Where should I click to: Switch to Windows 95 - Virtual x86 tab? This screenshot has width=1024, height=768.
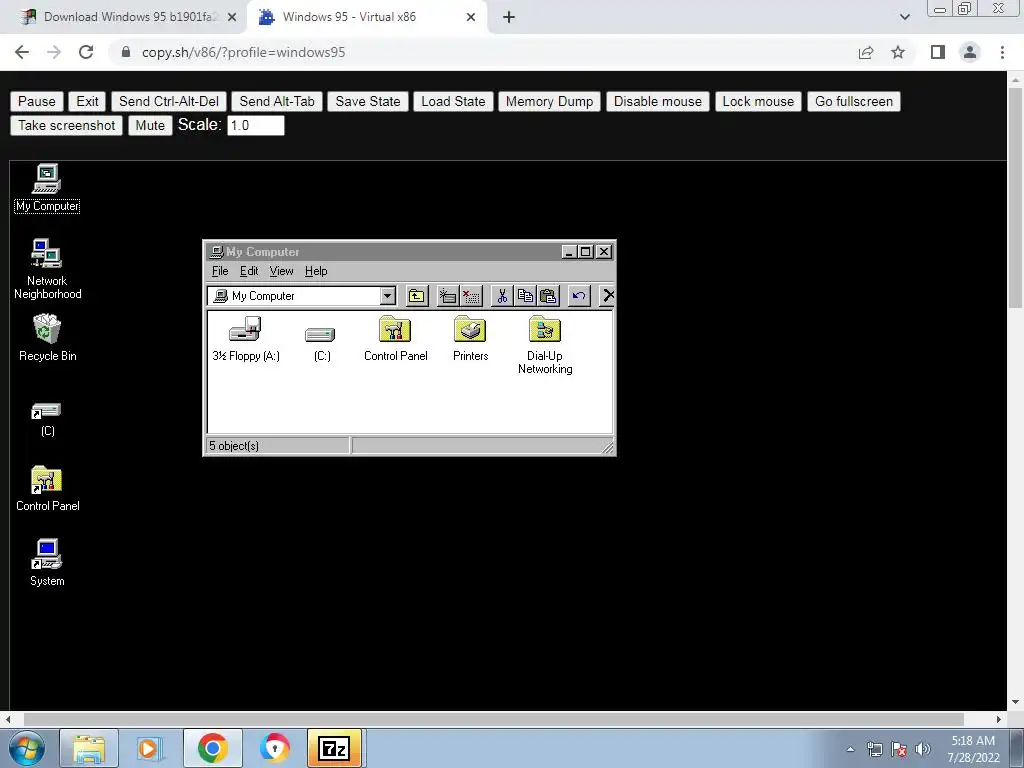tap(349, 17)
